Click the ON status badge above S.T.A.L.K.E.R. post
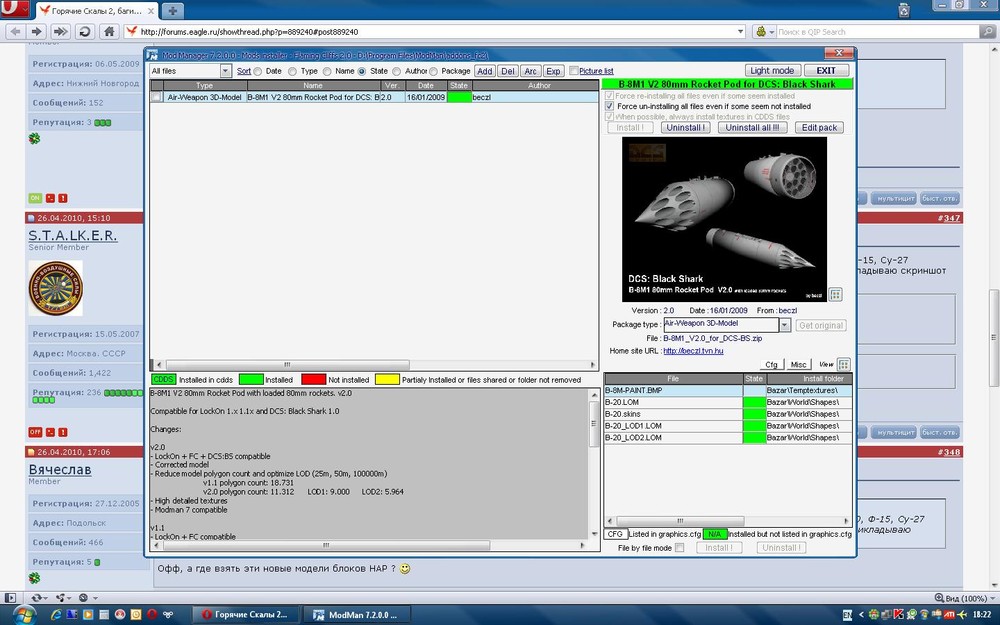 pyautogui.click(x=35, y=198)
